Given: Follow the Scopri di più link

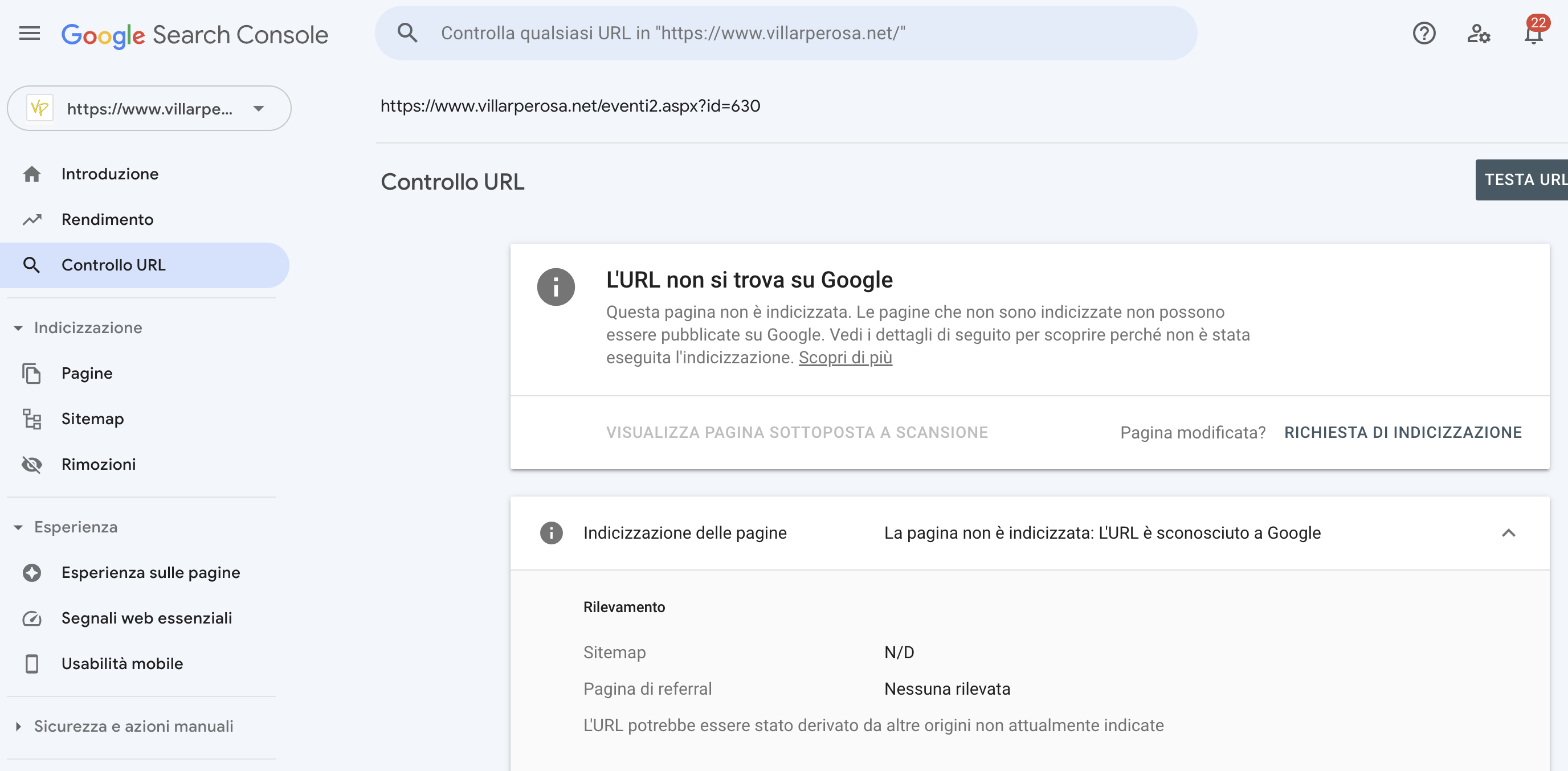Looking at the screenshot, I should point(845,358).
